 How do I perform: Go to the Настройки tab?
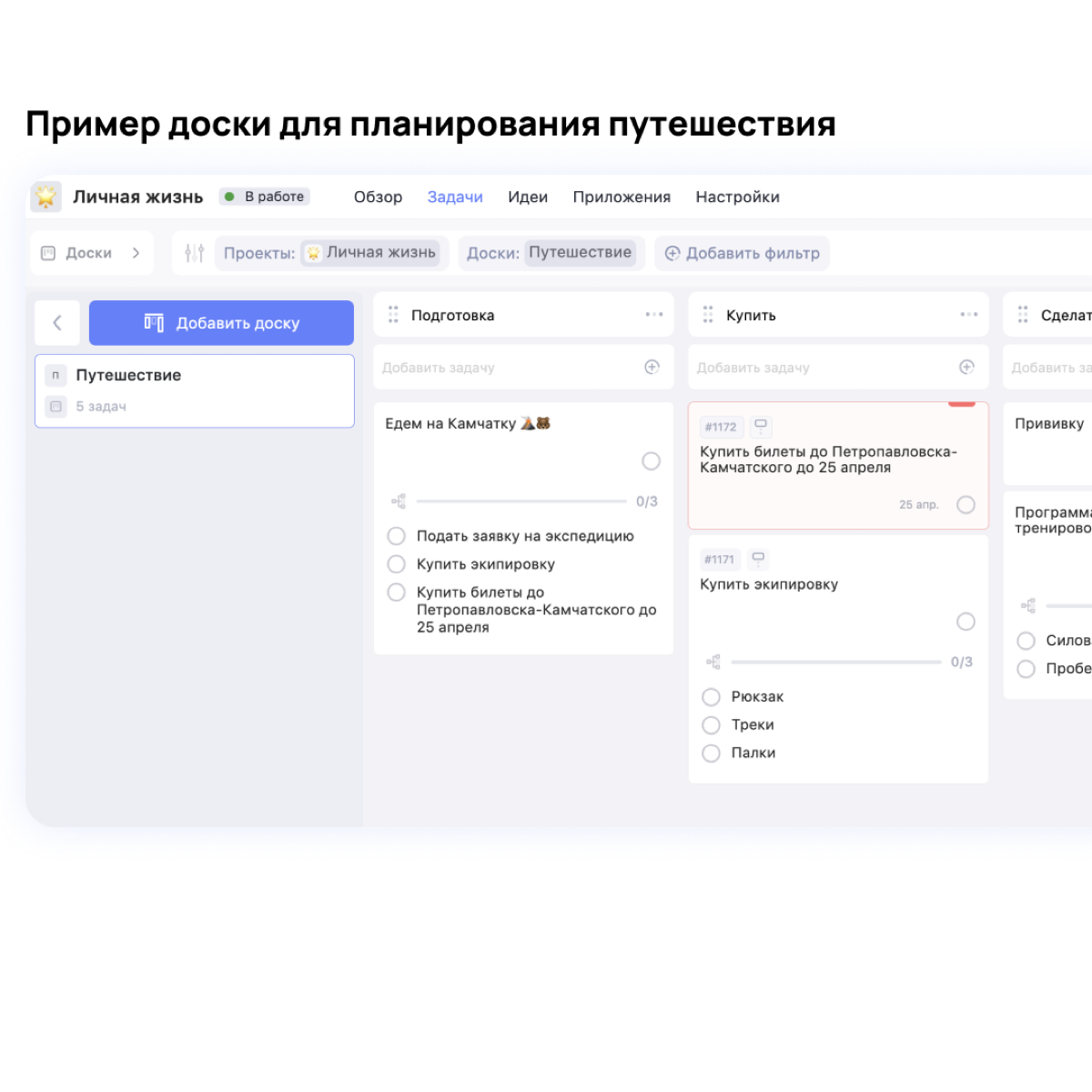pyautogui.click(x=738, y=197)
